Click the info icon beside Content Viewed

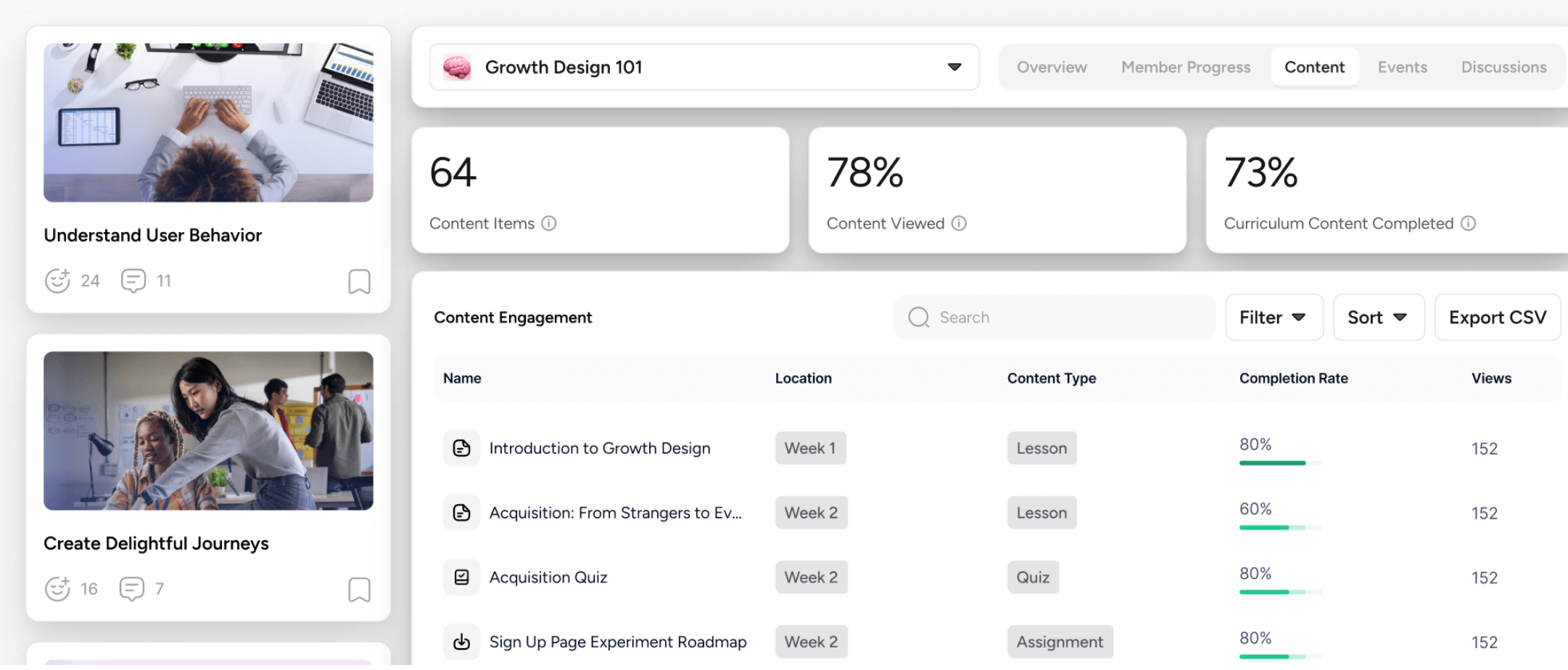(959, 223)
